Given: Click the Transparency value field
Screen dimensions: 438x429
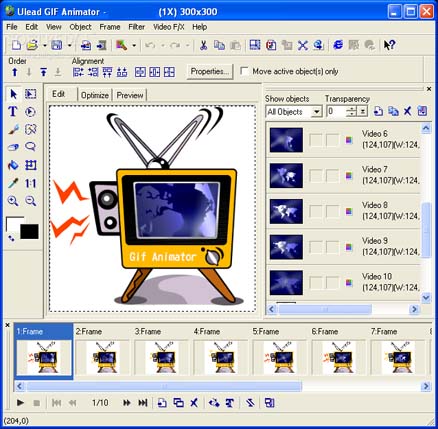Looking at the screenshot, I should 336,112.
